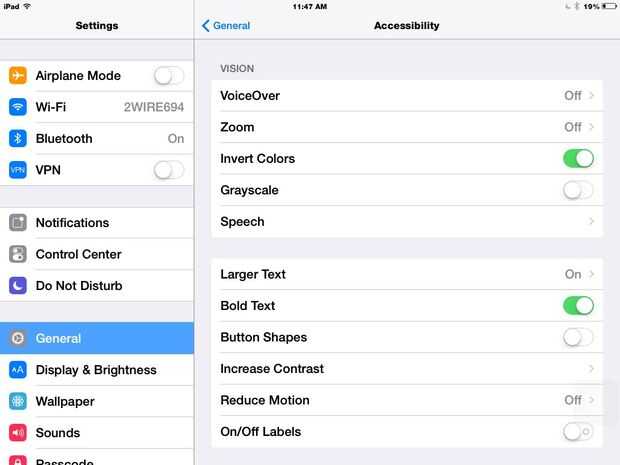Screen dimensions: 620x465
Task: Tap the Wallpaper icon
Action: tap(18, 401)
